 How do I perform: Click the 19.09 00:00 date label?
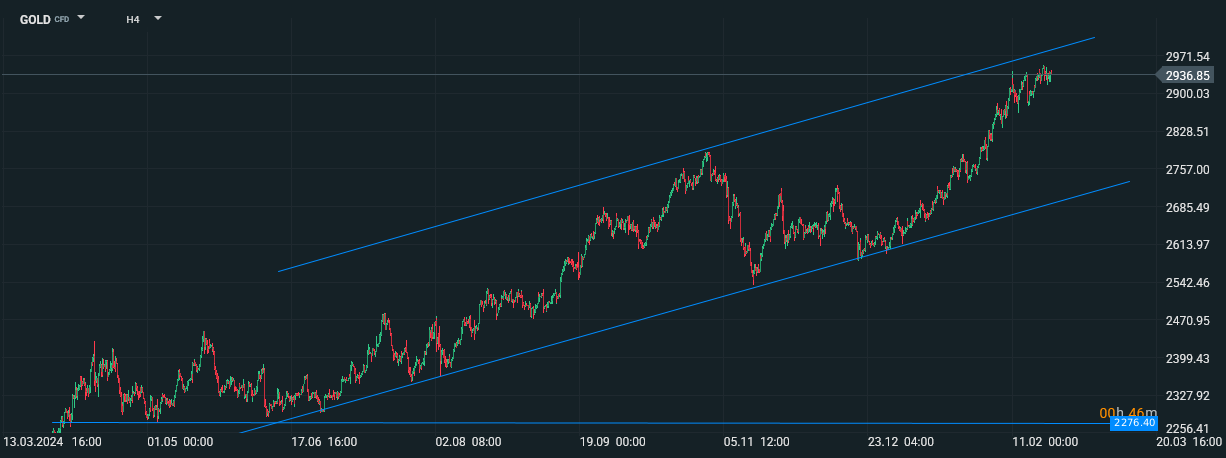click(x=612, y=441)
